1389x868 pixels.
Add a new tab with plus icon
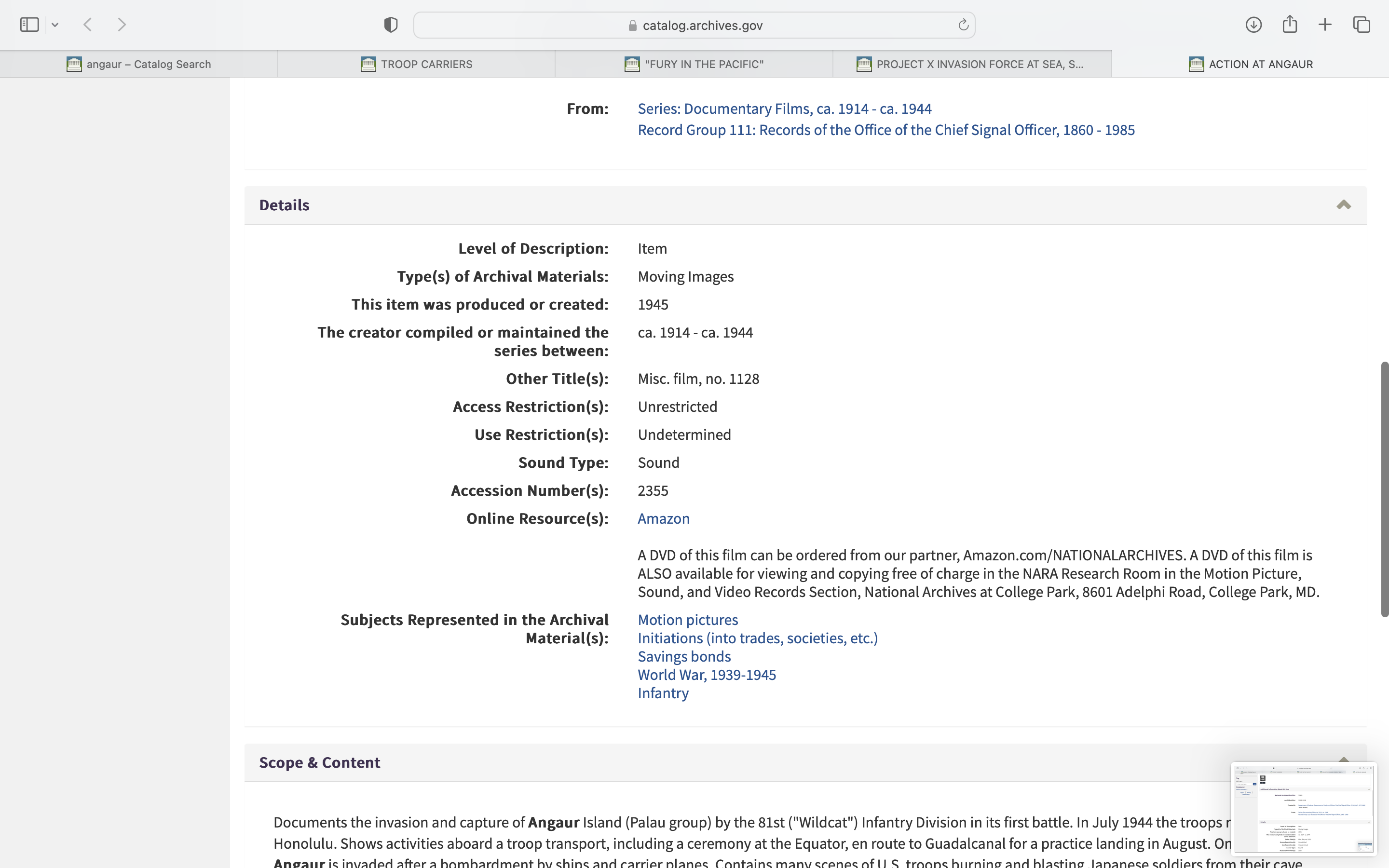(1325, 25)
